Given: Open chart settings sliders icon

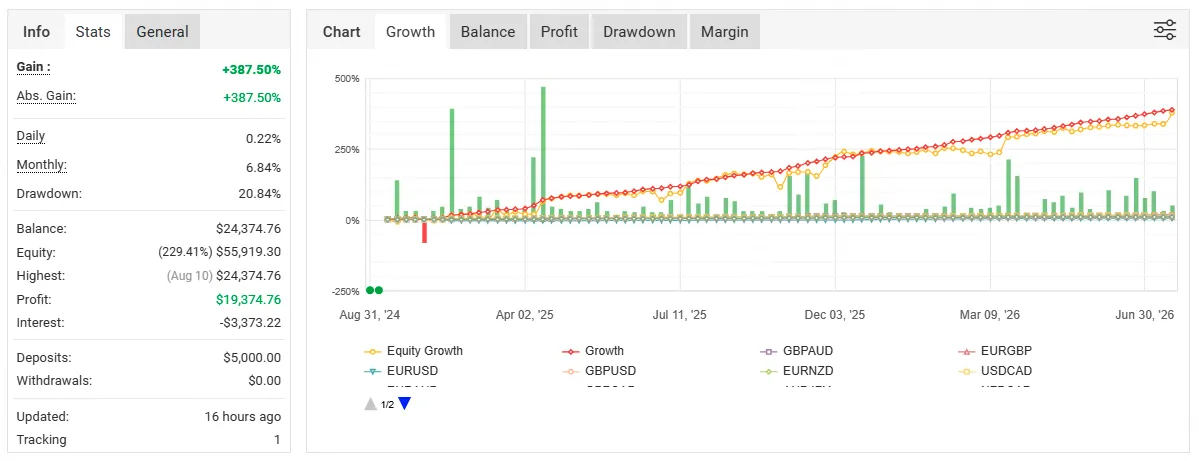Looking at the screenshot, I should point(1165,31).
